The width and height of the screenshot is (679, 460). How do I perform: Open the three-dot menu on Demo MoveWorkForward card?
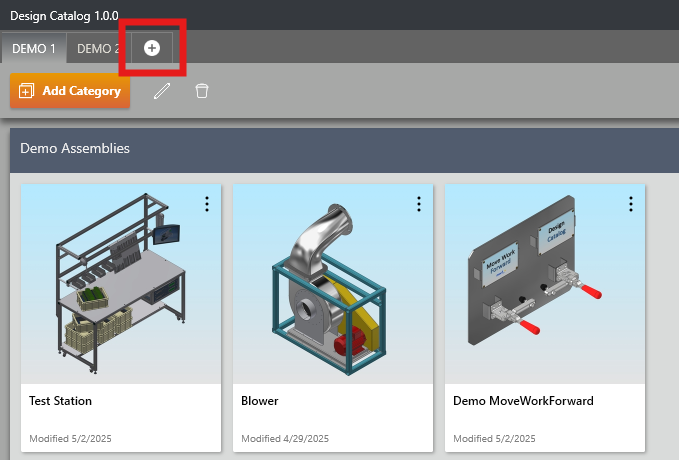631,204
